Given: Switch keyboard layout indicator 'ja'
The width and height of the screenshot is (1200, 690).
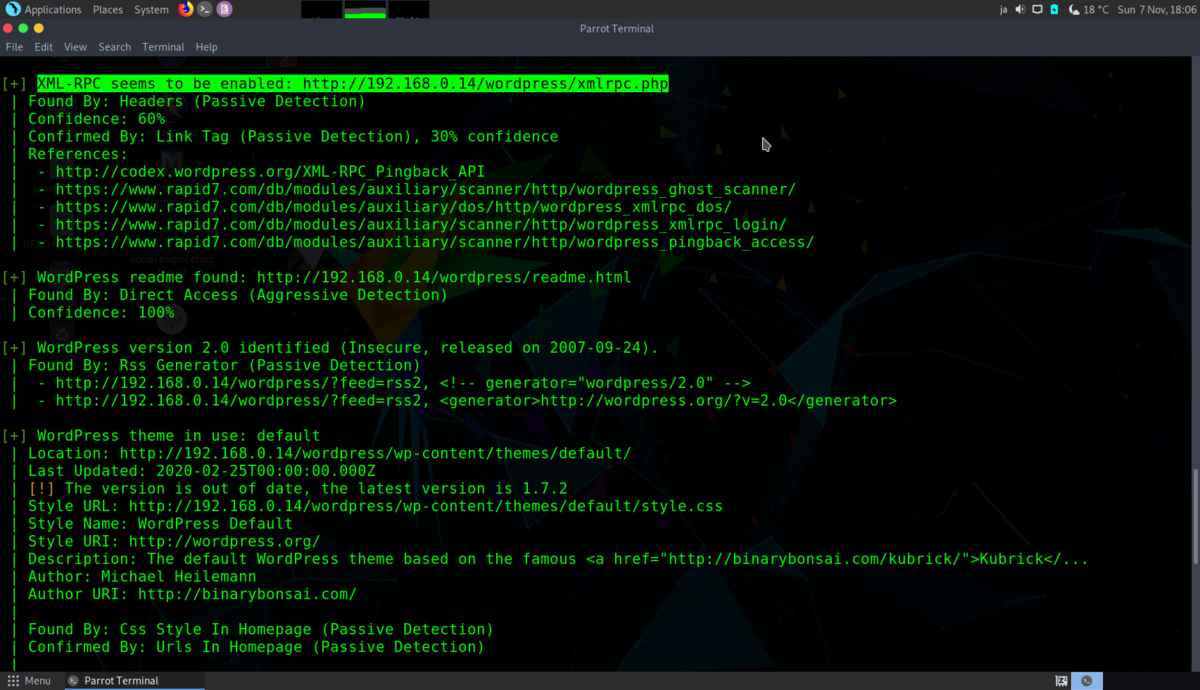Looking at the screenshot, I should click(x=1003, y=9).
